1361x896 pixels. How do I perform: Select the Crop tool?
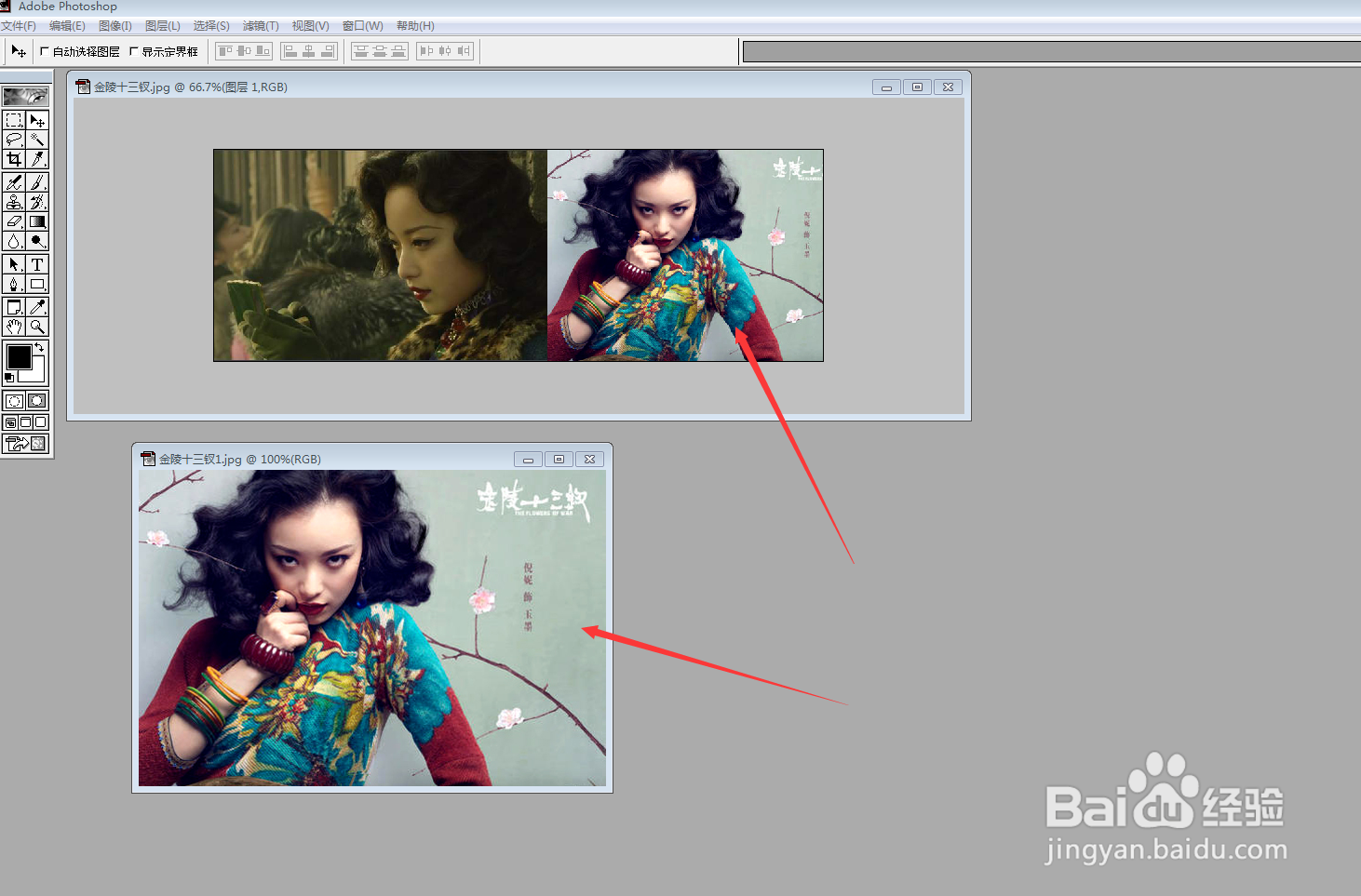(x=14, y=159)
